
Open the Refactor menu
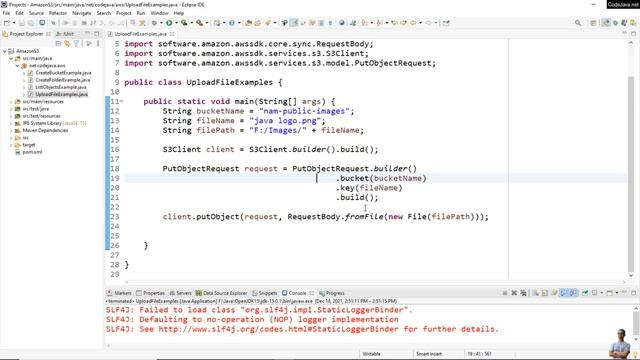click(58, 13)
